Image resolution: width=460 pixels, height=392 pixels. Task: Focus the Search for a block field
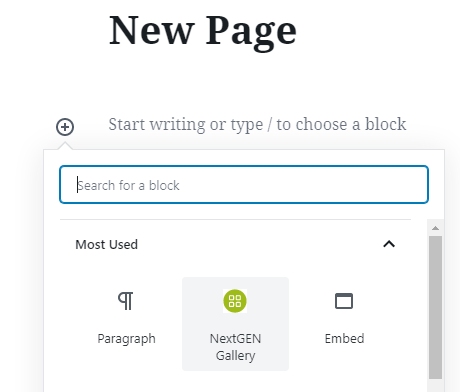point(244,184)
